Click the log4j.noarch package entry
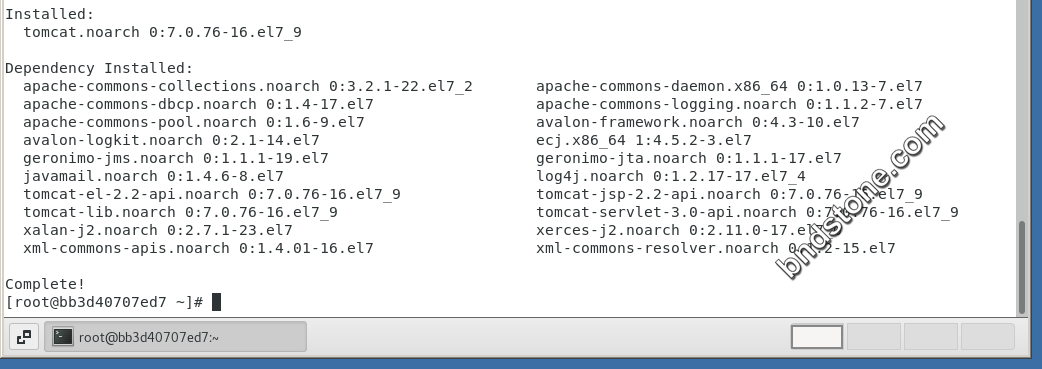Image resolution: width=1042 pixels, height=369 pixels. 671,176
